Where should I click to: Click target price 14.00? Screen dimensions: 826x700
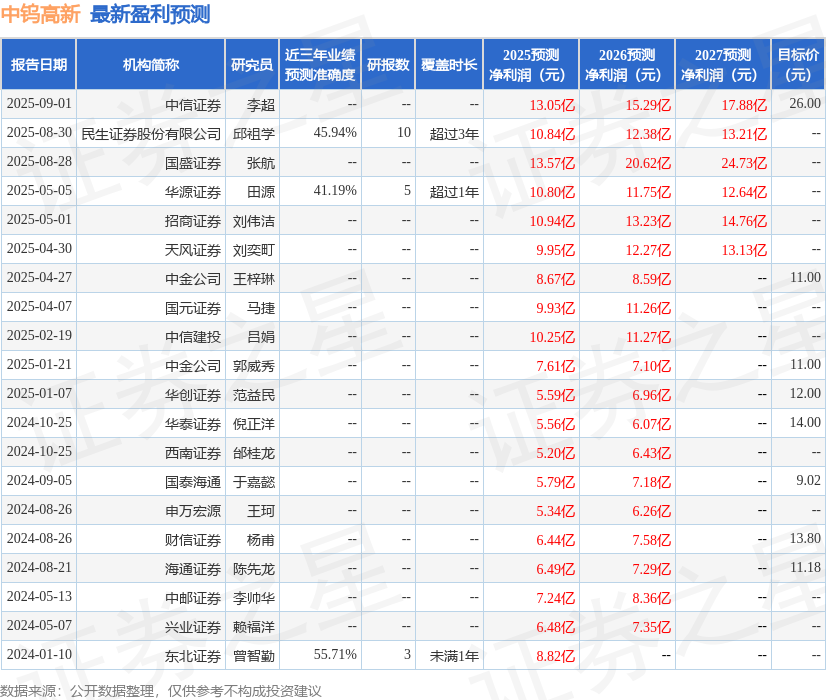(x=805, y=422)
